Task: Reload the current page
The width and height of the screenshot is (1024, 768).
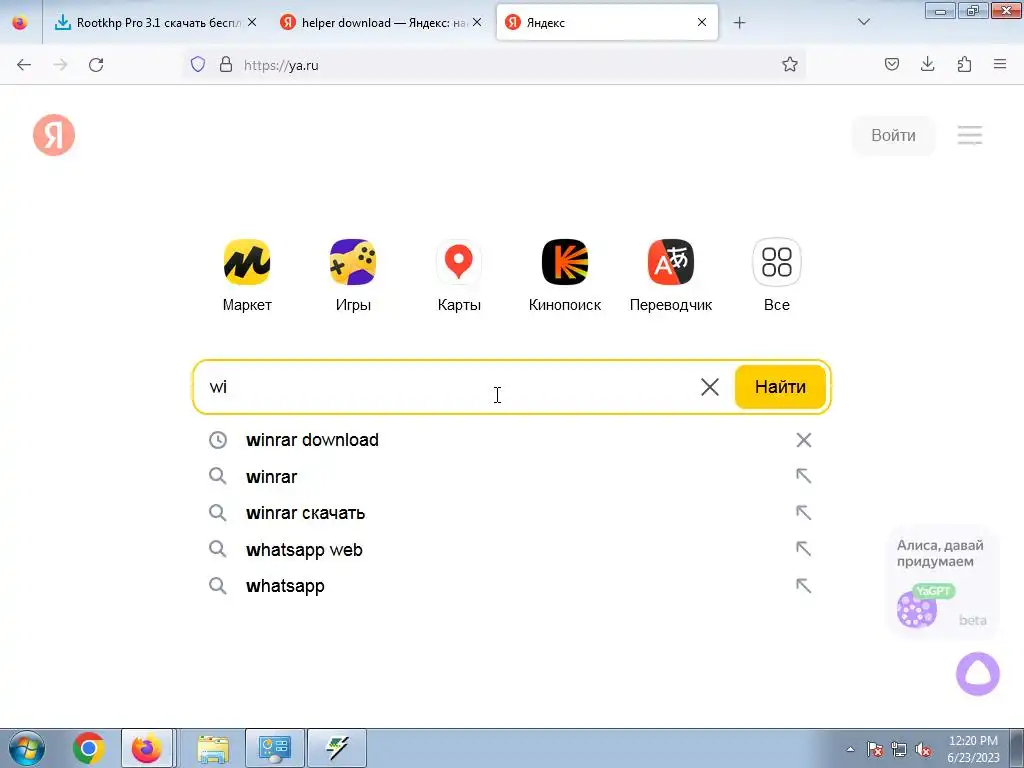Action: point(96,65)
